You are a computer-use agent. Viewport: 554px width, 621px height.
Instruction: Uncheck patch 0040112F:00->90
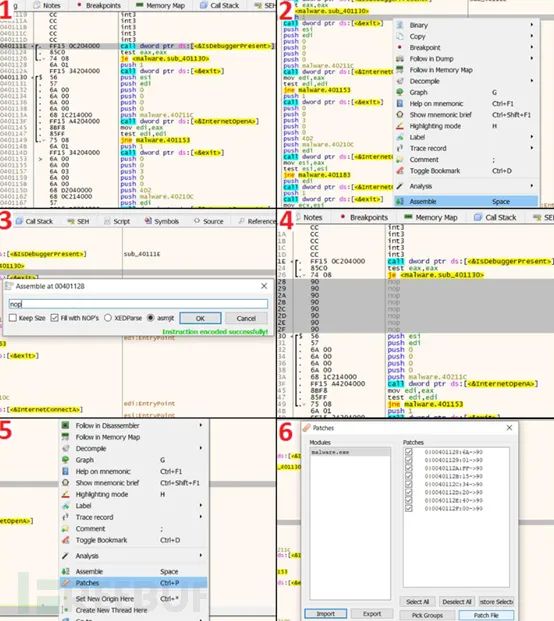click(409, 509)
